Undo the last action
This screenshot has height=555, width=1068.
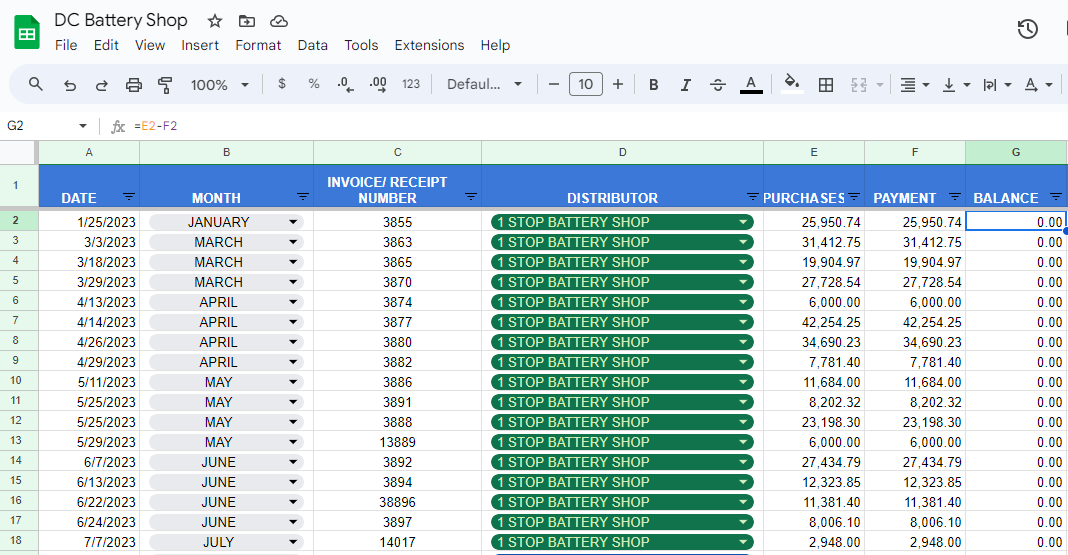pos(69,84)
